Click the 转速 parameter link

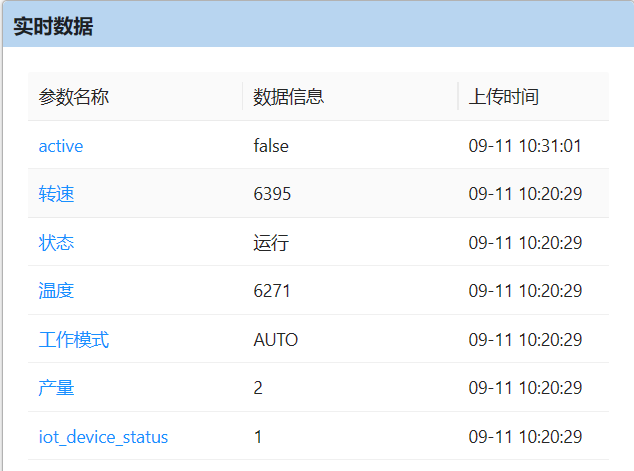point(56,194)
